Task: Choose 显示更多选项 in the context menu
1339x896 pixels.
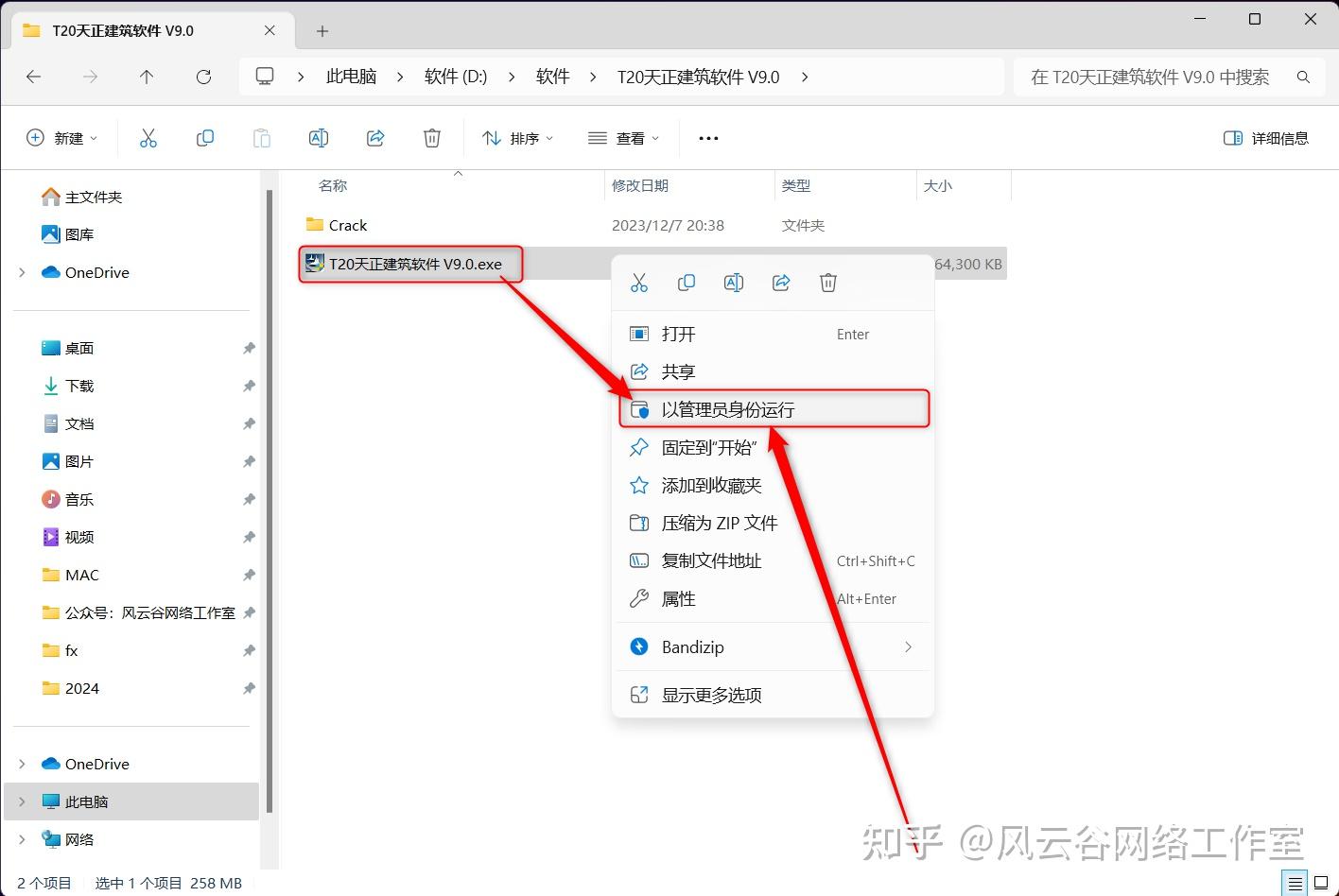Action: tap(774, 695)
